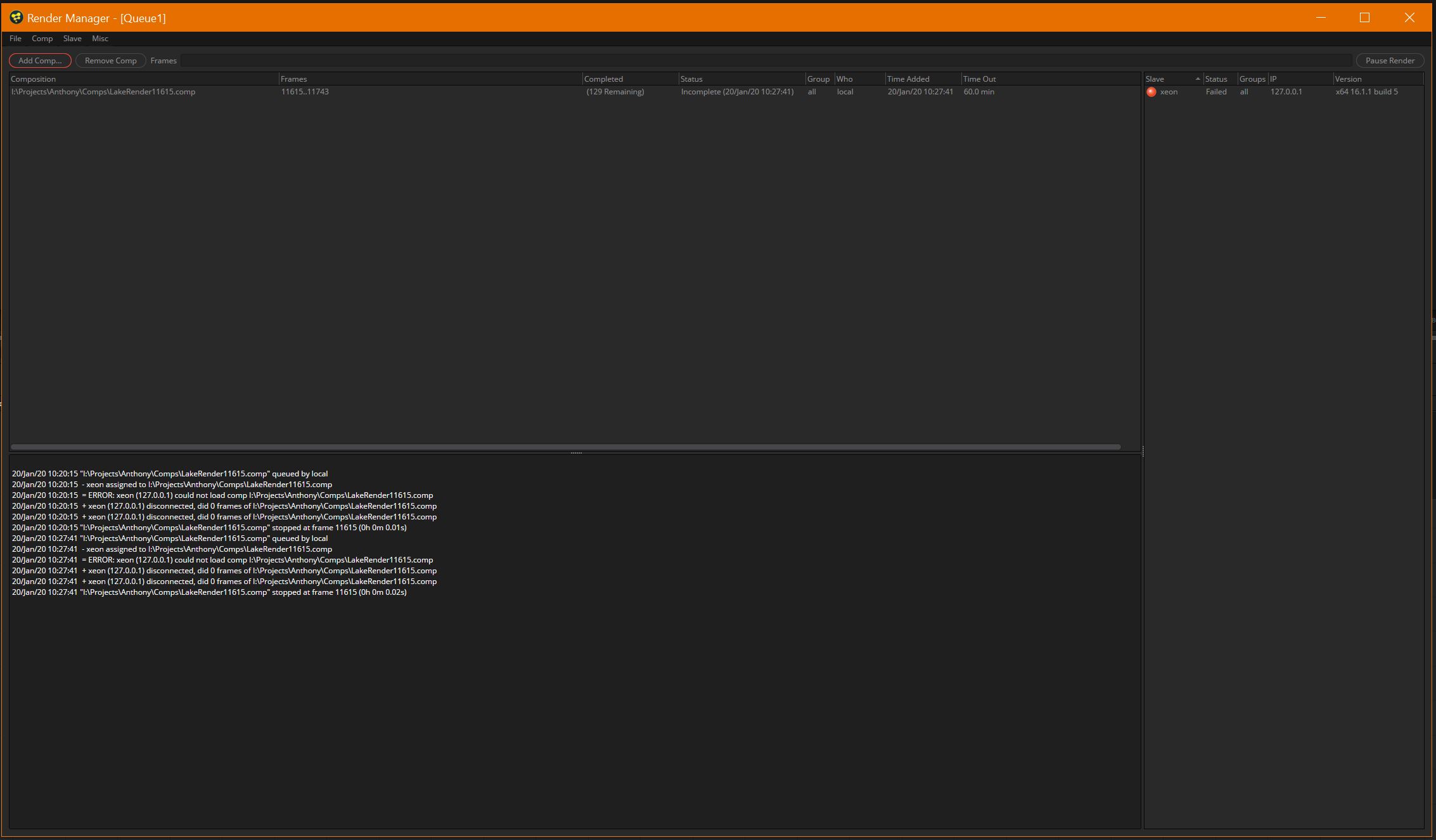Click the Who column header
The image size is (1436, 840).
pyautogui.click(x=859, y=79)
